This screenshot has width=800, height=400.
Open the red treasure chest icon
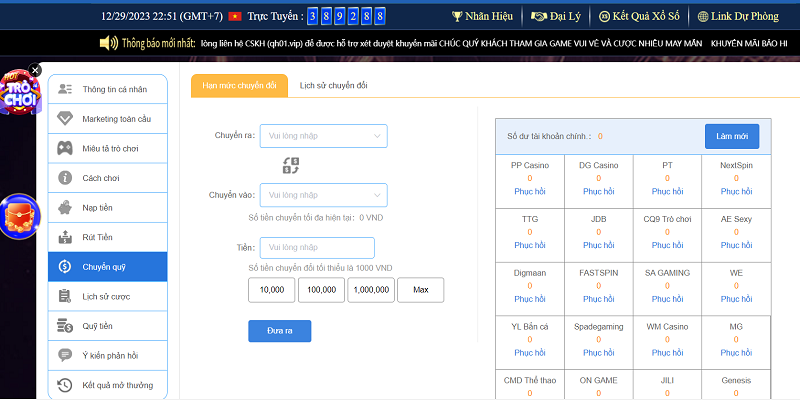19,216
